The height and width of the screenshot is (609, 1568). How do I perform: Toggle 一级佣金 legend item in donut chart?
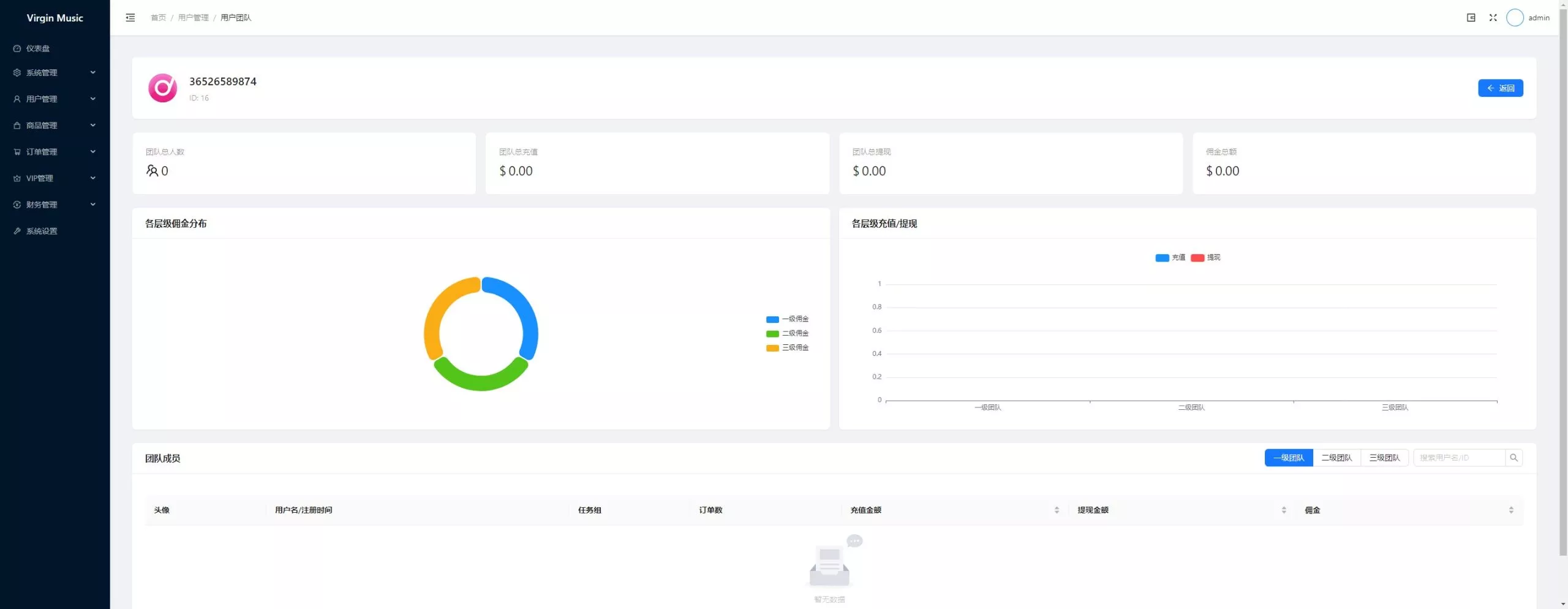click(x=788, y=319)
